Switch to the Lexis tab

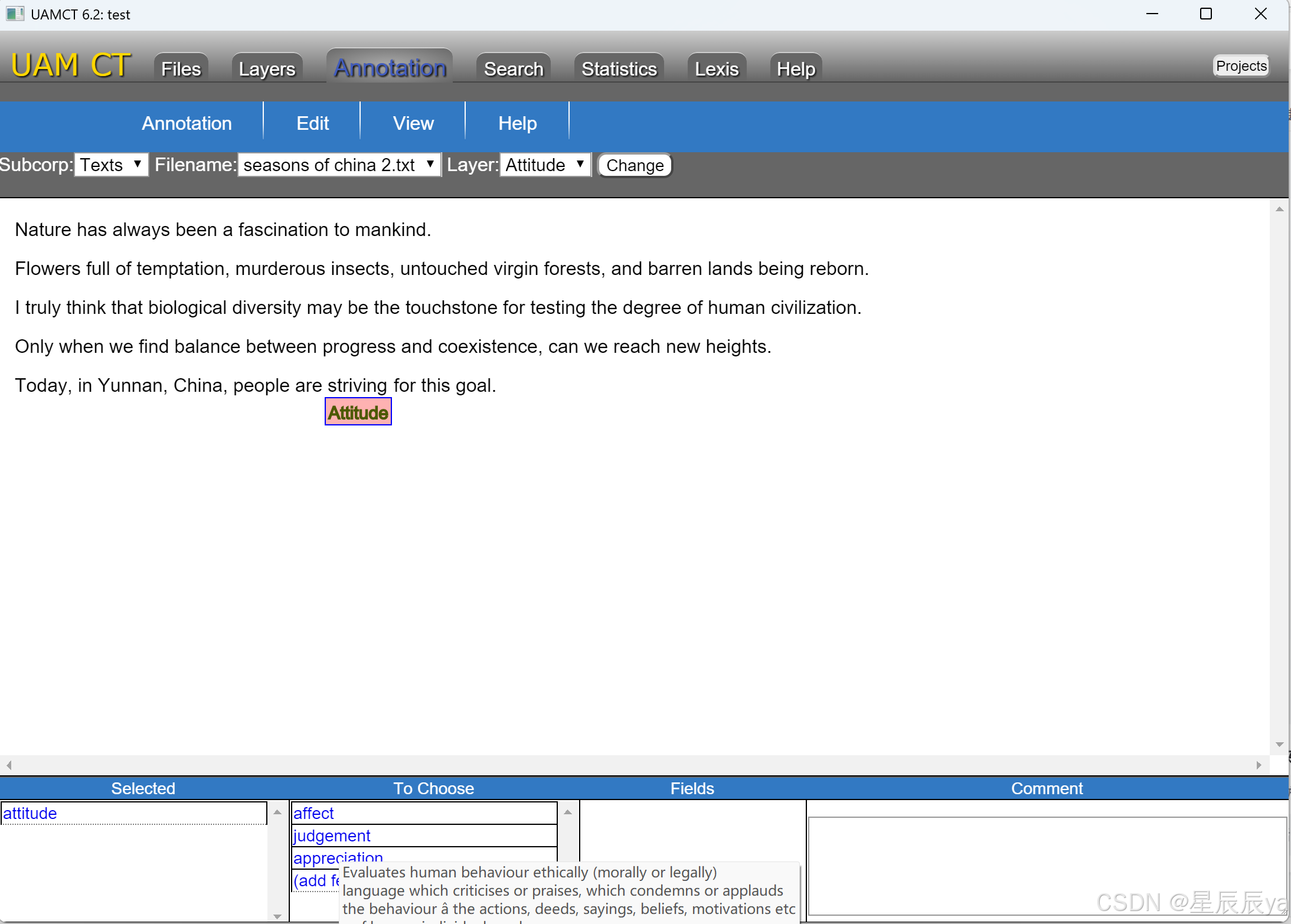point(716,68)
